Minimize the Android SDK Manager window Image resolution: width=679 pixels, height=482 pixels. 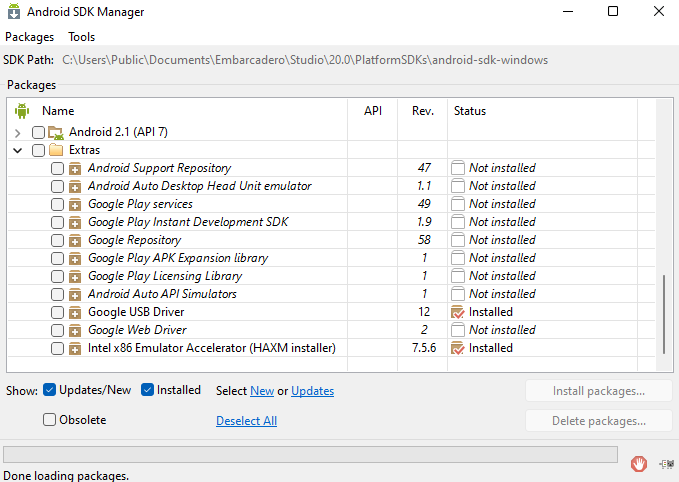[x=568, y=11]
